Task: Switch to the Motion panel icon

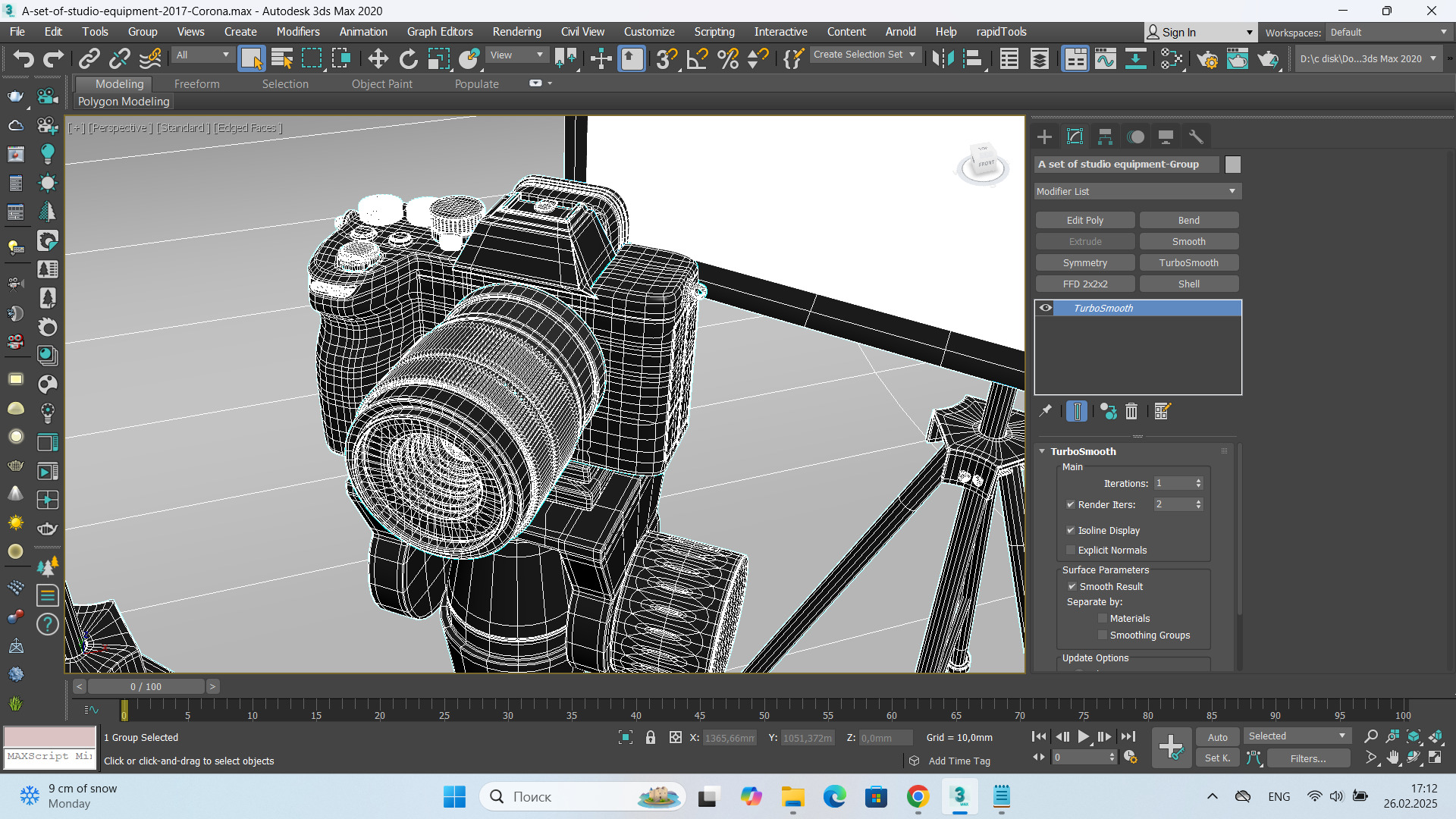Action: (1135, 136)
